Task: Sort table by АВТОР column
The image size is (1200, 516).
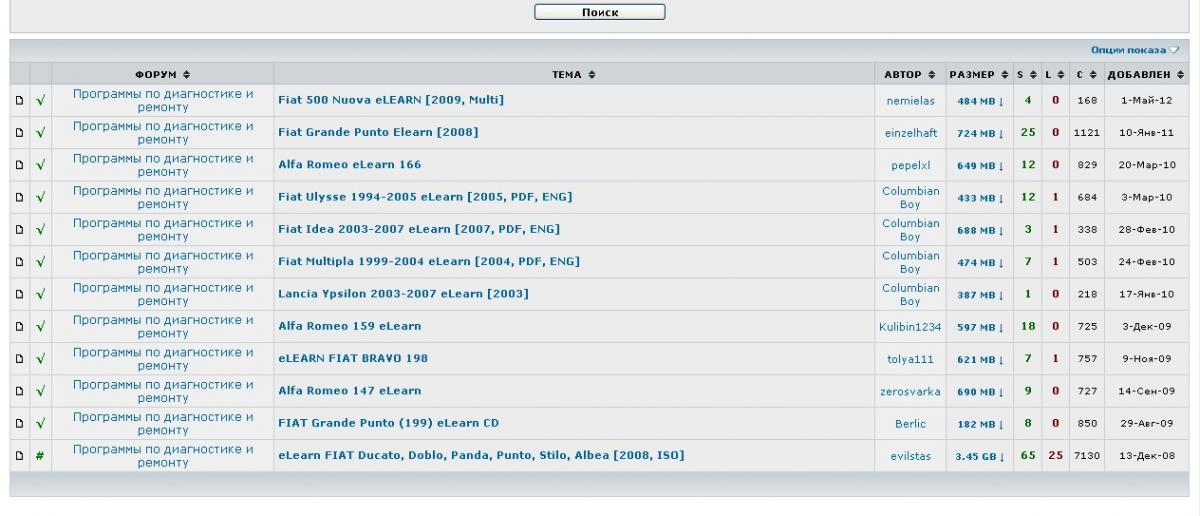Action: coord(910,75)
